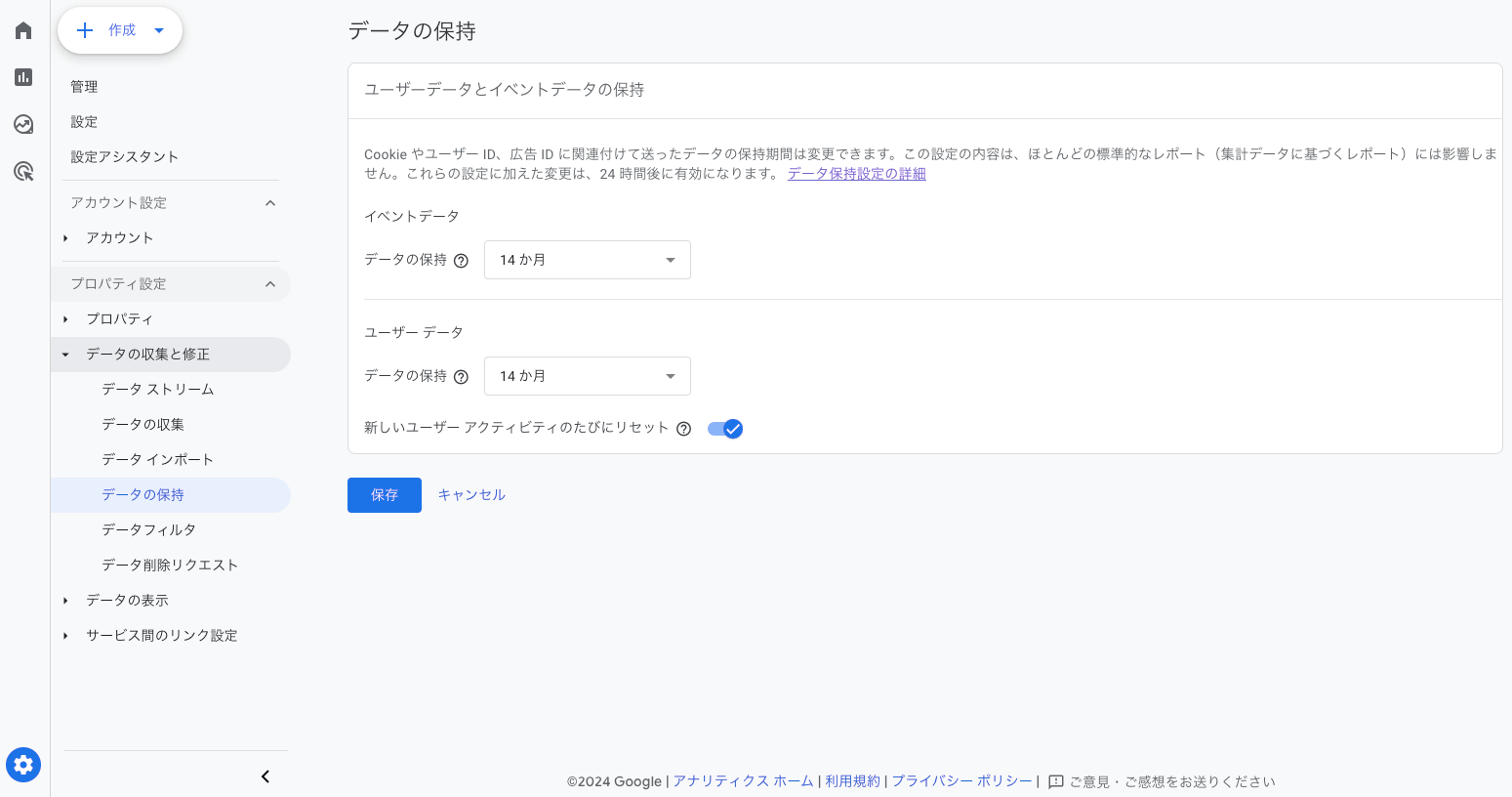
Task: Open the Home icon in left rail
Action: [23, 30]
